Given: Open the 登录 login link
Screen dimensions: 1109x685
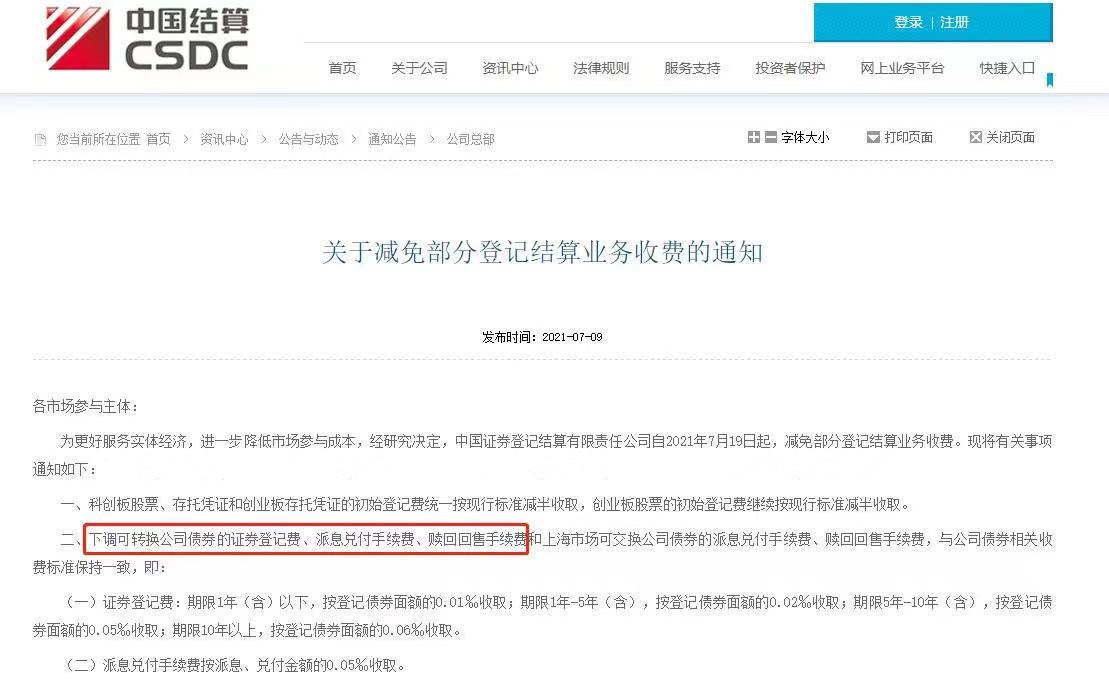Looking at the screenshot, I should [x=908, y=23].
